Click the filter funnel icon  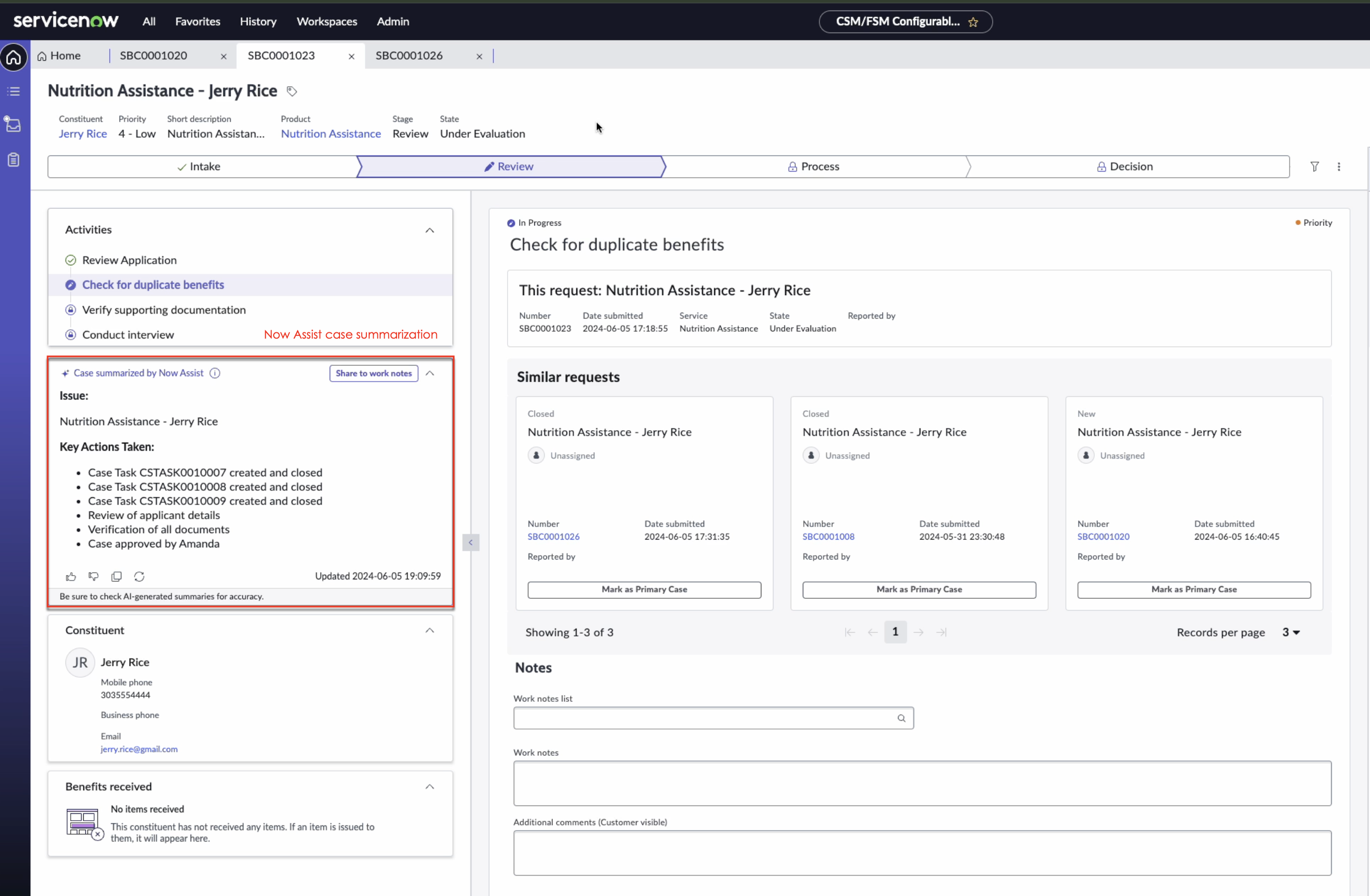pos(1315,166)
